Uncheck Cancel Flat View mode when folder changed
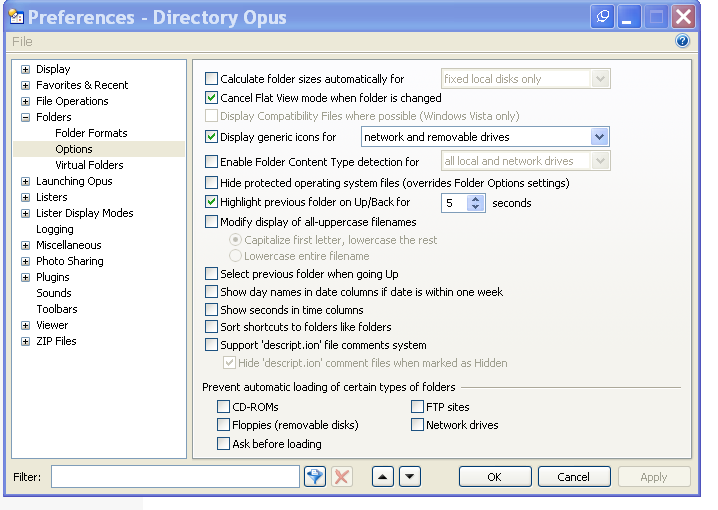The width and height of the screenshot is (718, 510). point(211,98)
